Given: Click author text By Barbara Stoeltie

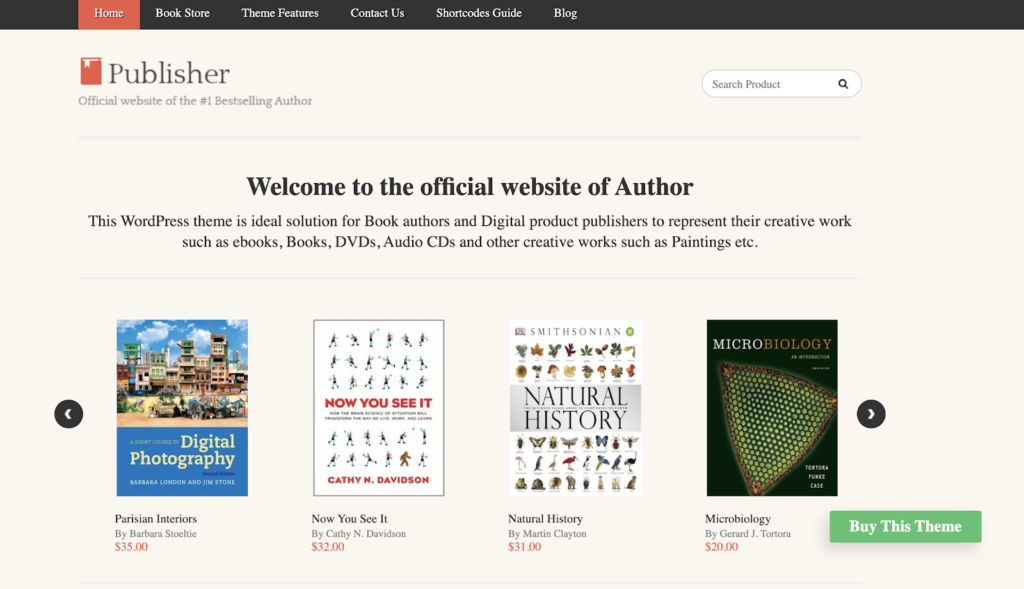Looking at the screenshot, I should pos(155,533).
